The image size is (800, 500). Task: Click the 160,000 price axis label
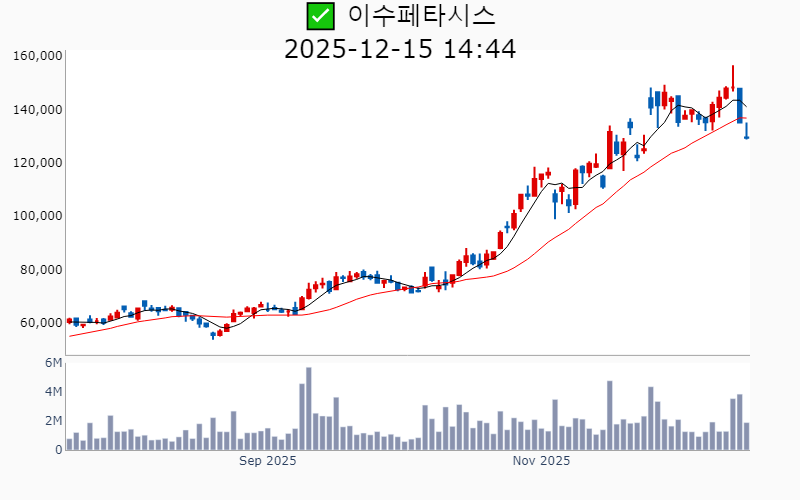[x=37, y=56]
